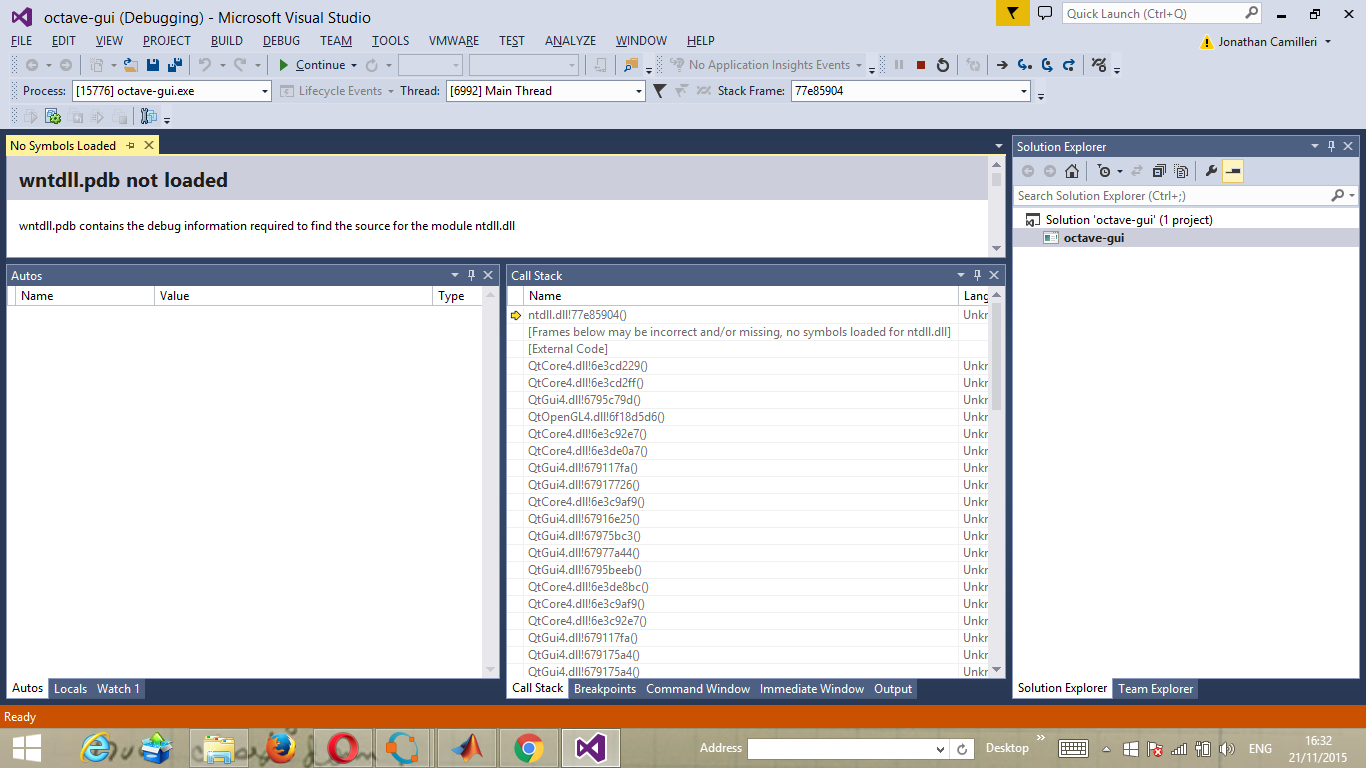Open Autos window position dropdown arrow
The image size is (1366, 768).
[x=454, y=276]
